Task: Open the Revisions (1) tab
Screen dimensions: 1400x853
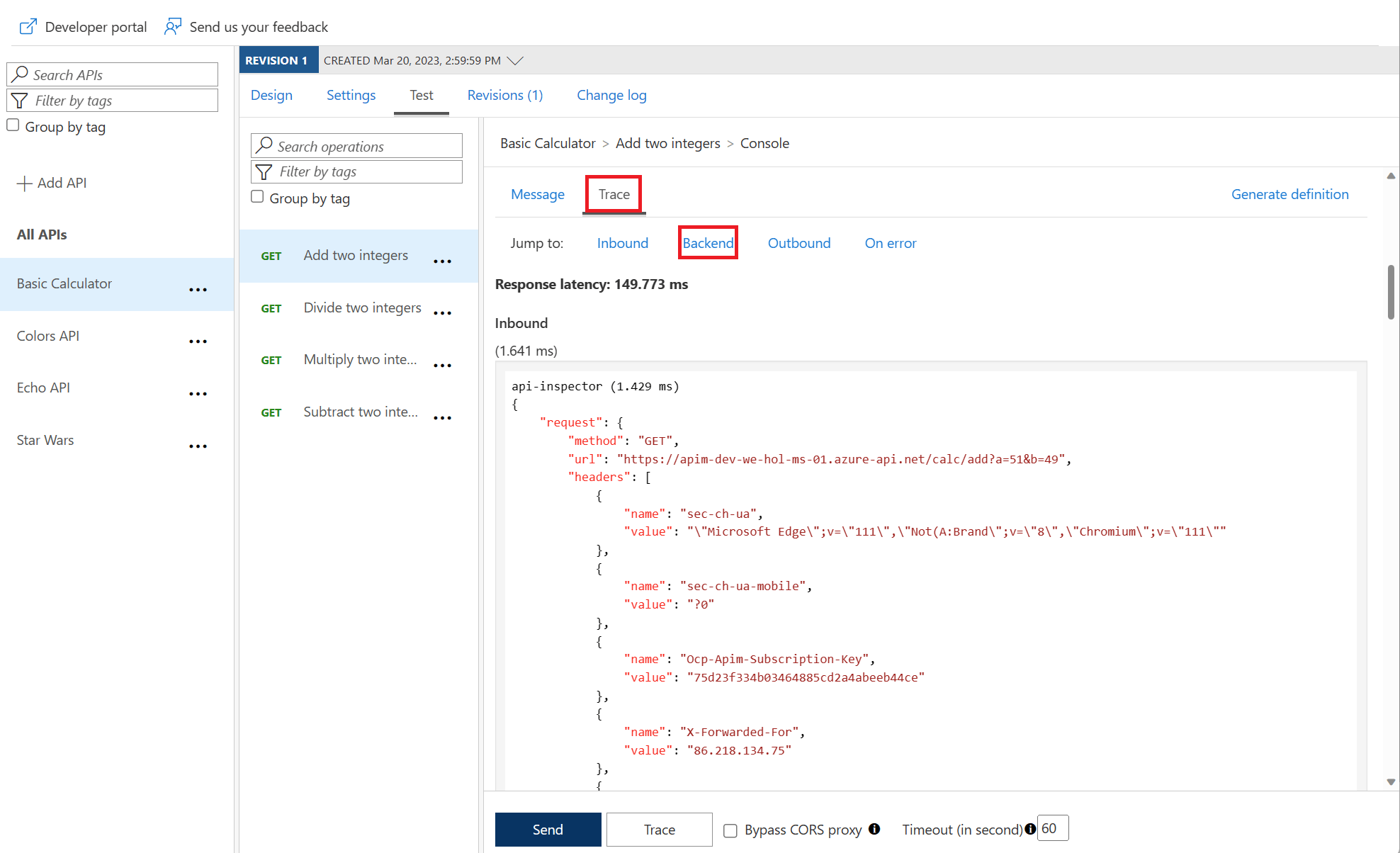Action: 504,95
